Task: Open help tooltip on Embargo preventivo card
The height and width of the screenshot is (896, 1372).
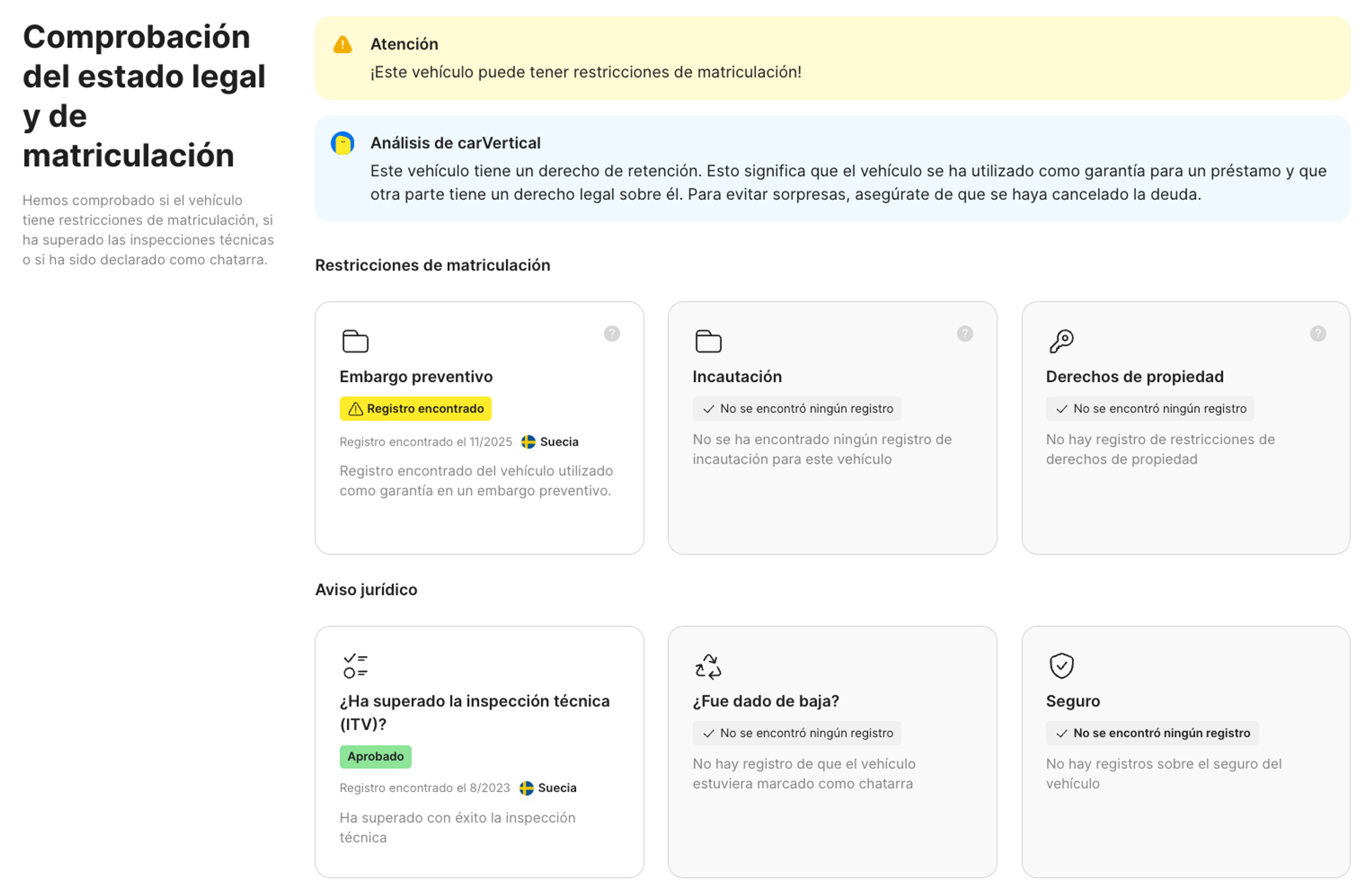Action: [612, 333]
